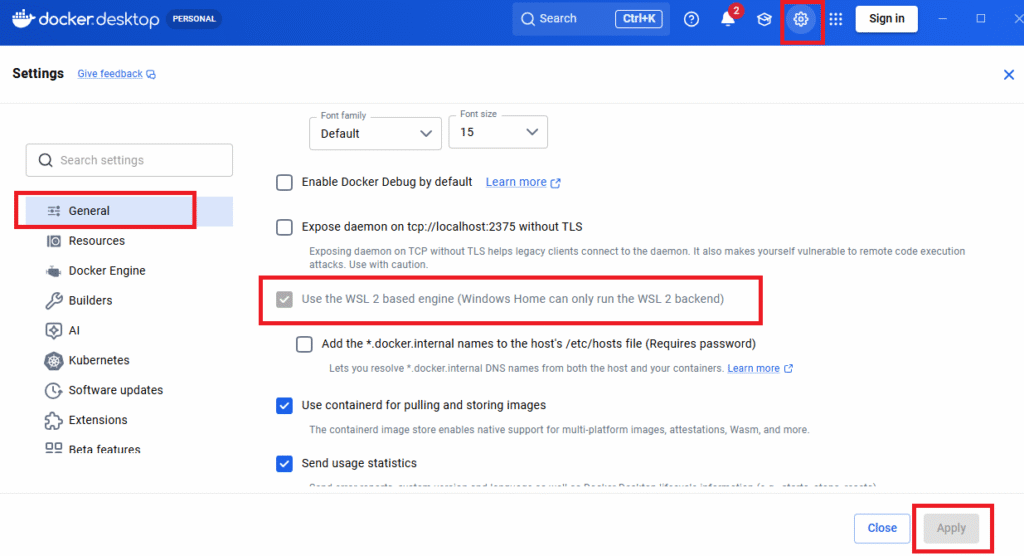Click the magnifier icon in header search
This screenshot has width=1024, height=556.
(528, 19)
